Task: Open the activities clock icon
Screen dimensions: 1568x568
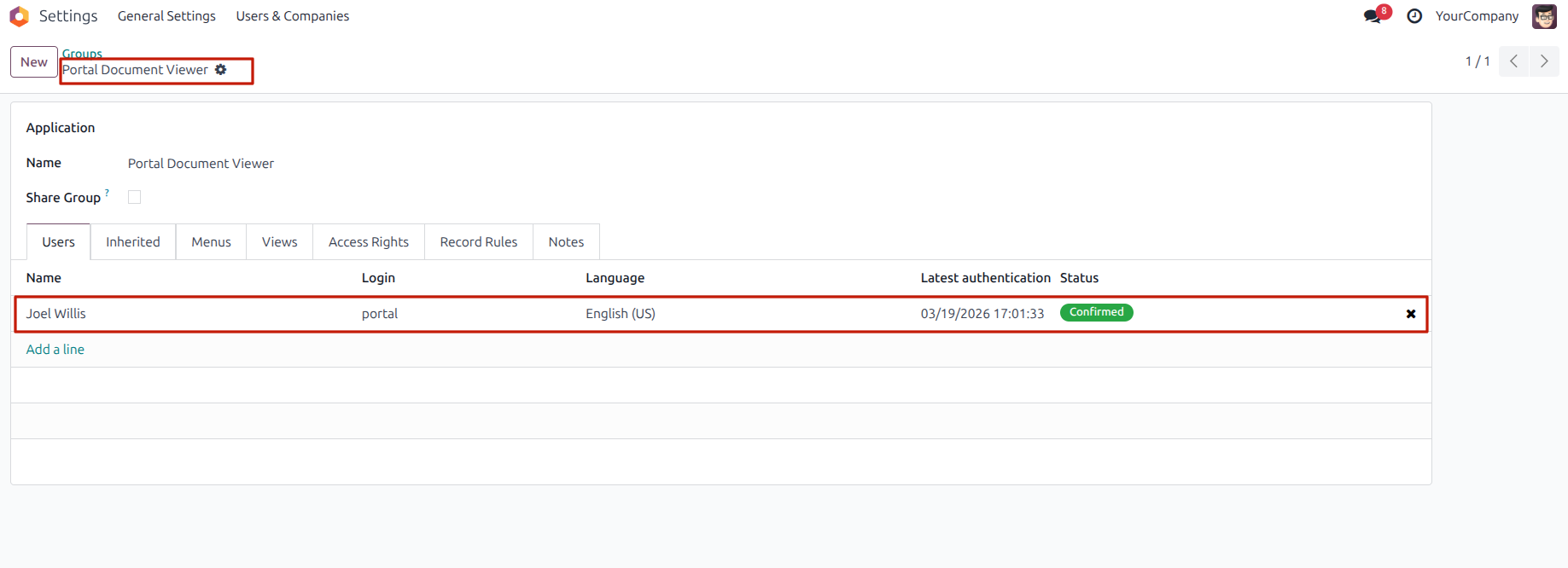Action: (x=1414, y=16)
